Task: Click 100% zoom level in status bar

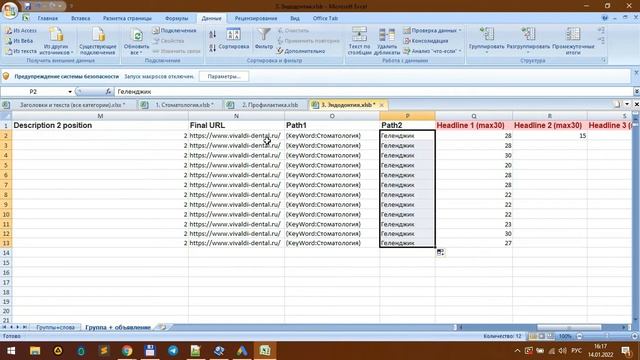Action: point(565,336)
